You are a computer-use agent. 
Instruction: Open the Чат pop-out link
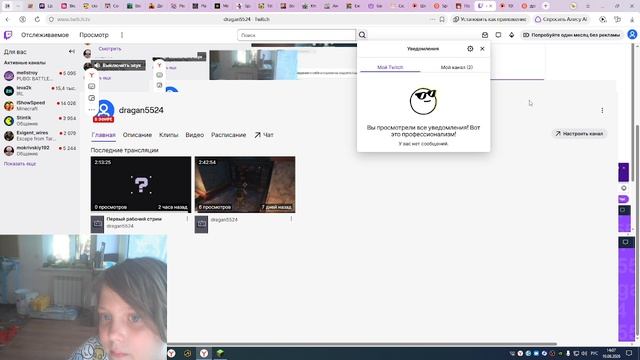pos(264,135)
